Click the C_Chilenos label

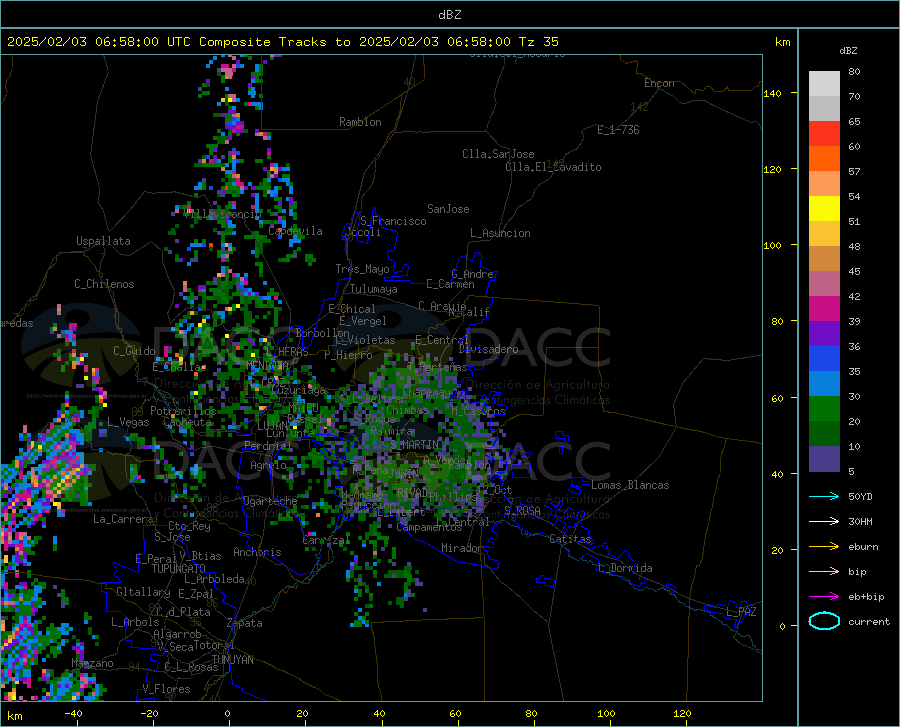click(104, 284)
